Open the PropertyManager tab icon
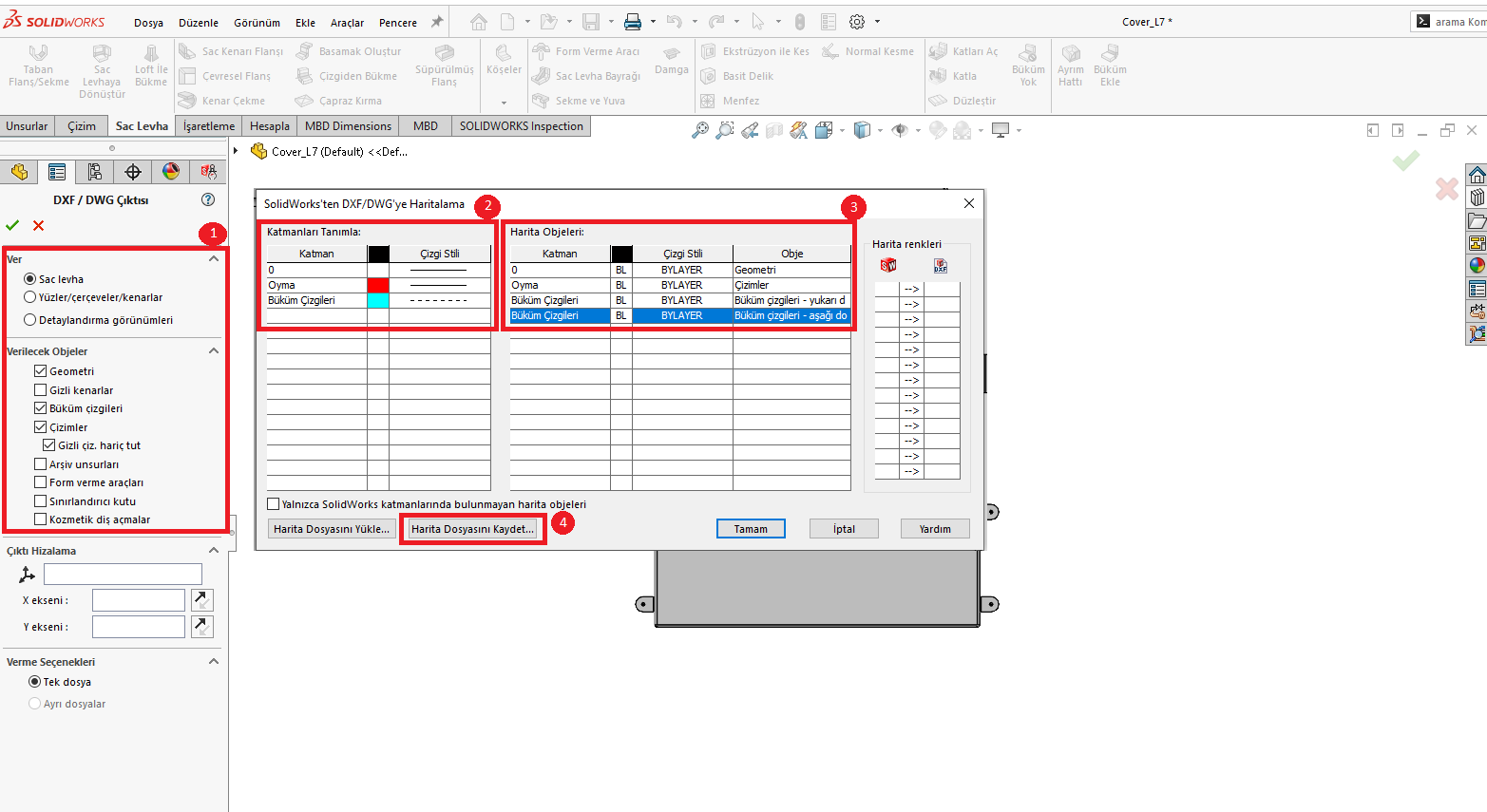Screen dimensions: 1487x812 click(x=57, y=172)
